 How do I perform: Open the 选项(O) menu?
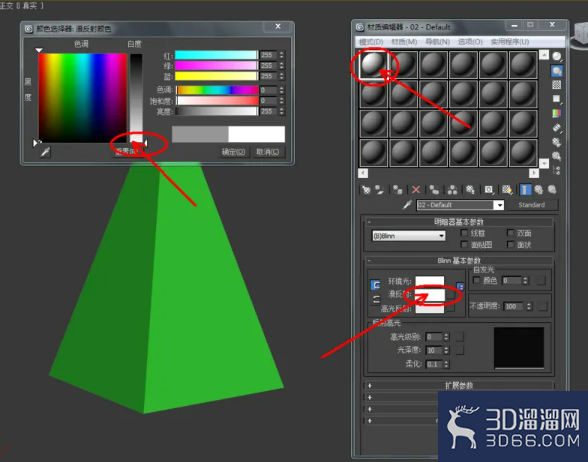click(x=470, y=42)
